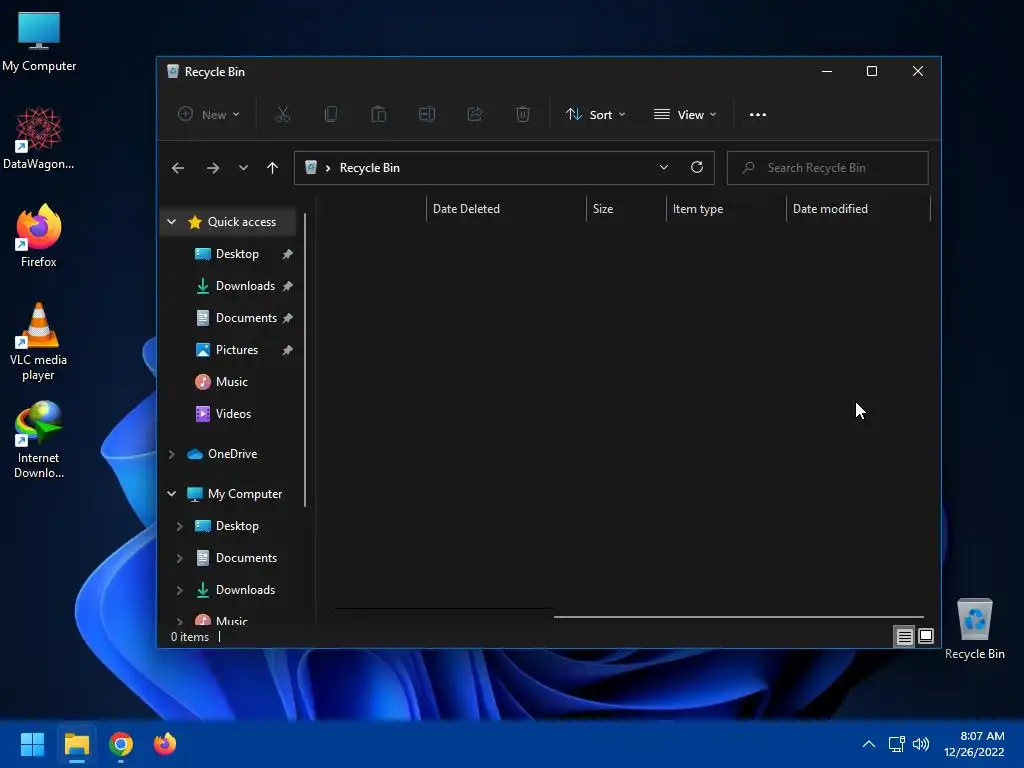1024x768 pixels.
Task: Open pinned Documents under Quick access
Action: pos(246,318)
